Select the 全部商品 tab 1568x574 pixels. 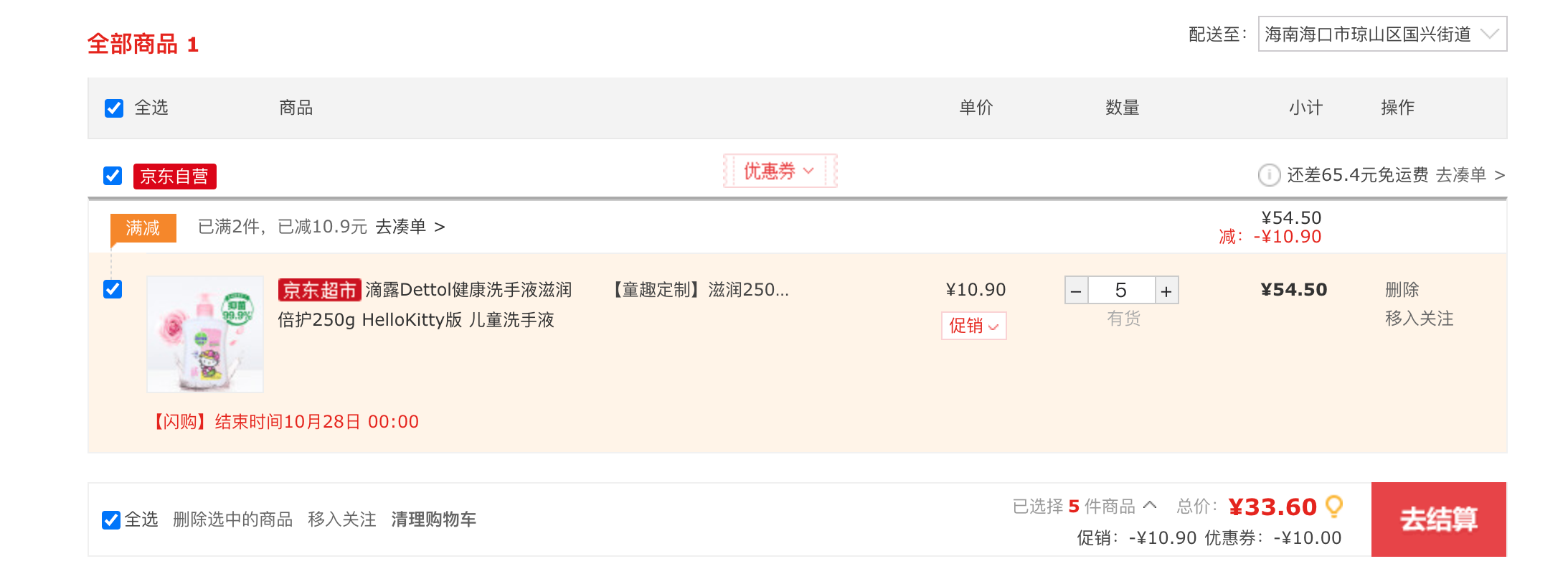pyautogui.click(x=142, y=44)
